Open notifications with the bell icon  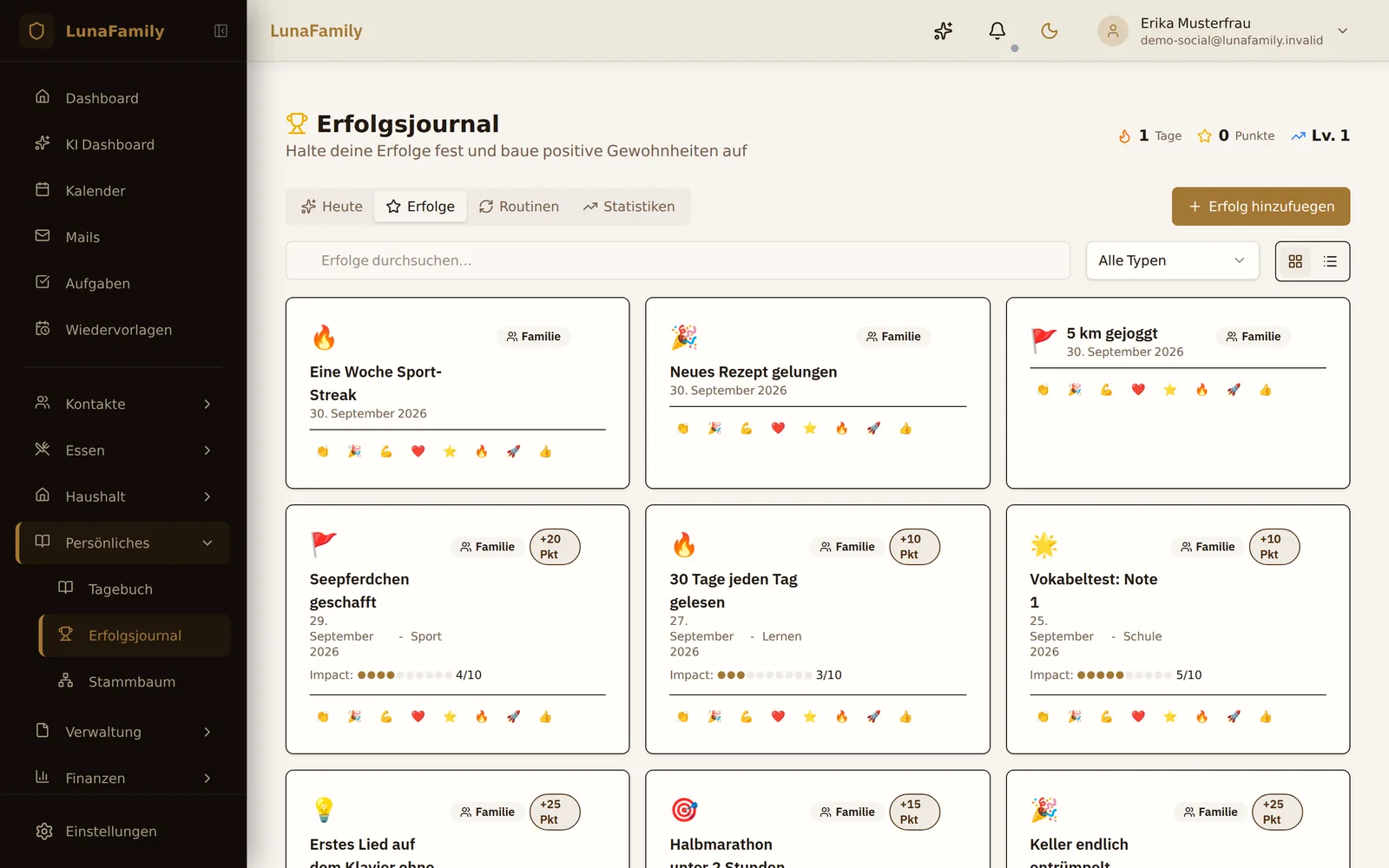click(997, 31)
